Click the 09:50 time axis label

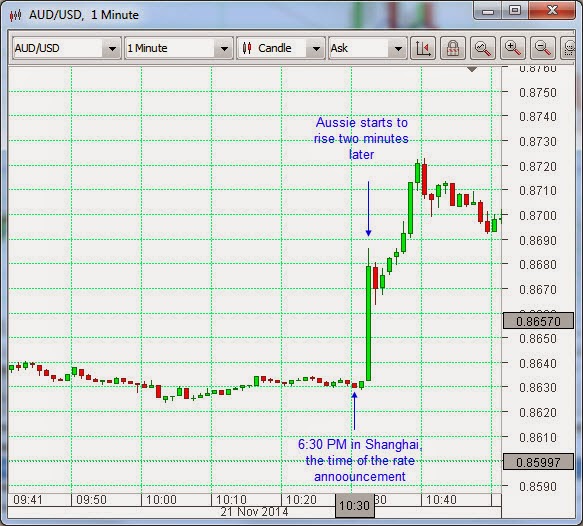[x=91, y=500]
